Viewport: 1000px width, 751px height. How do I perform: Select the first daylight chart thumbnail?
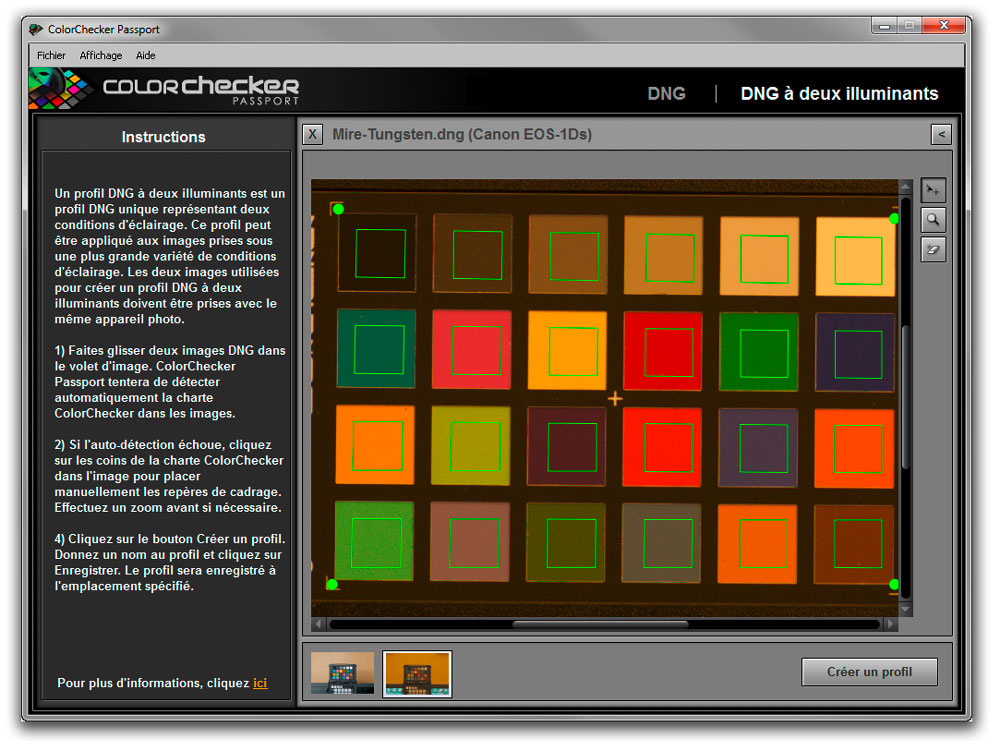click(x=342, y=673)
